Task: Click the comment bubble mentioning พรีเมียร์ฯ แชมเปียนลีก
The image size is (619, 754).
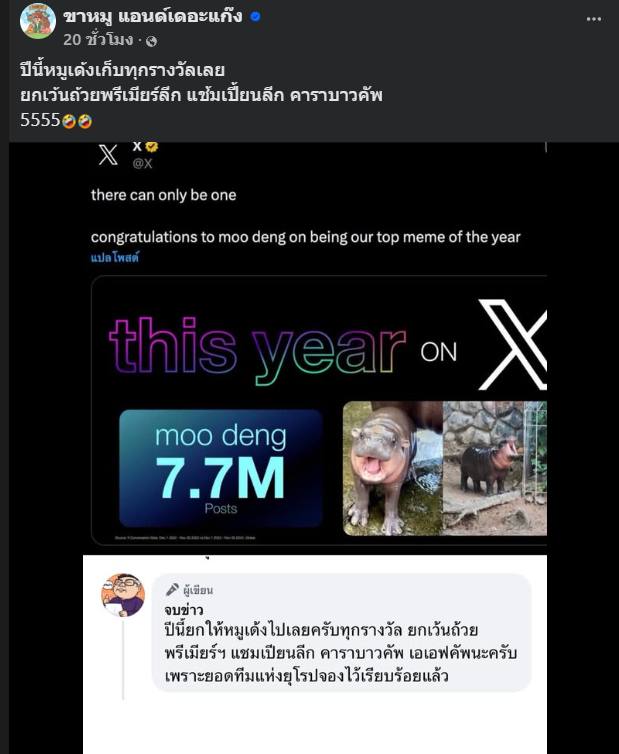Action: tap(341, 633)
